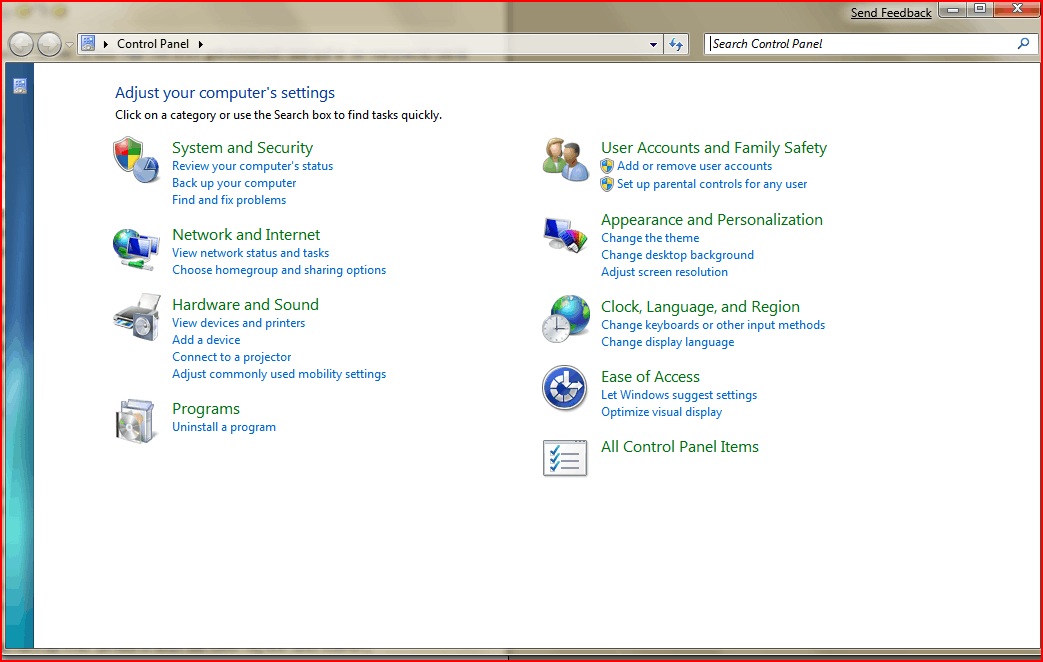Click the Send Feedback link
This screenshot has width=1043, height=662.
point(891,13)
